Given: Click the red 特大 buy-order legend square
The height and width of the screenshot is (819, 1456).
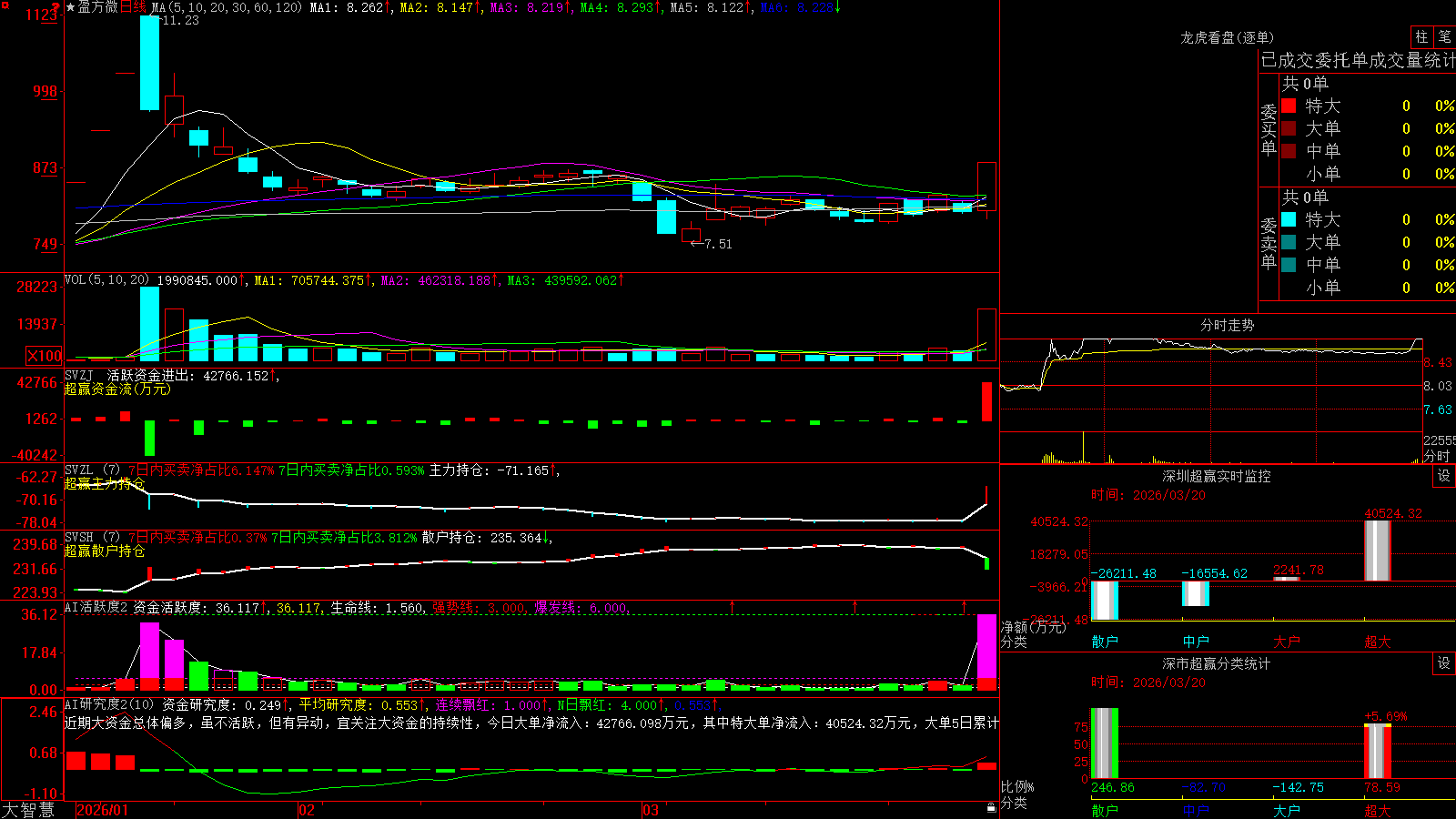Looking at the screenshot, I should coord(1289,106).
